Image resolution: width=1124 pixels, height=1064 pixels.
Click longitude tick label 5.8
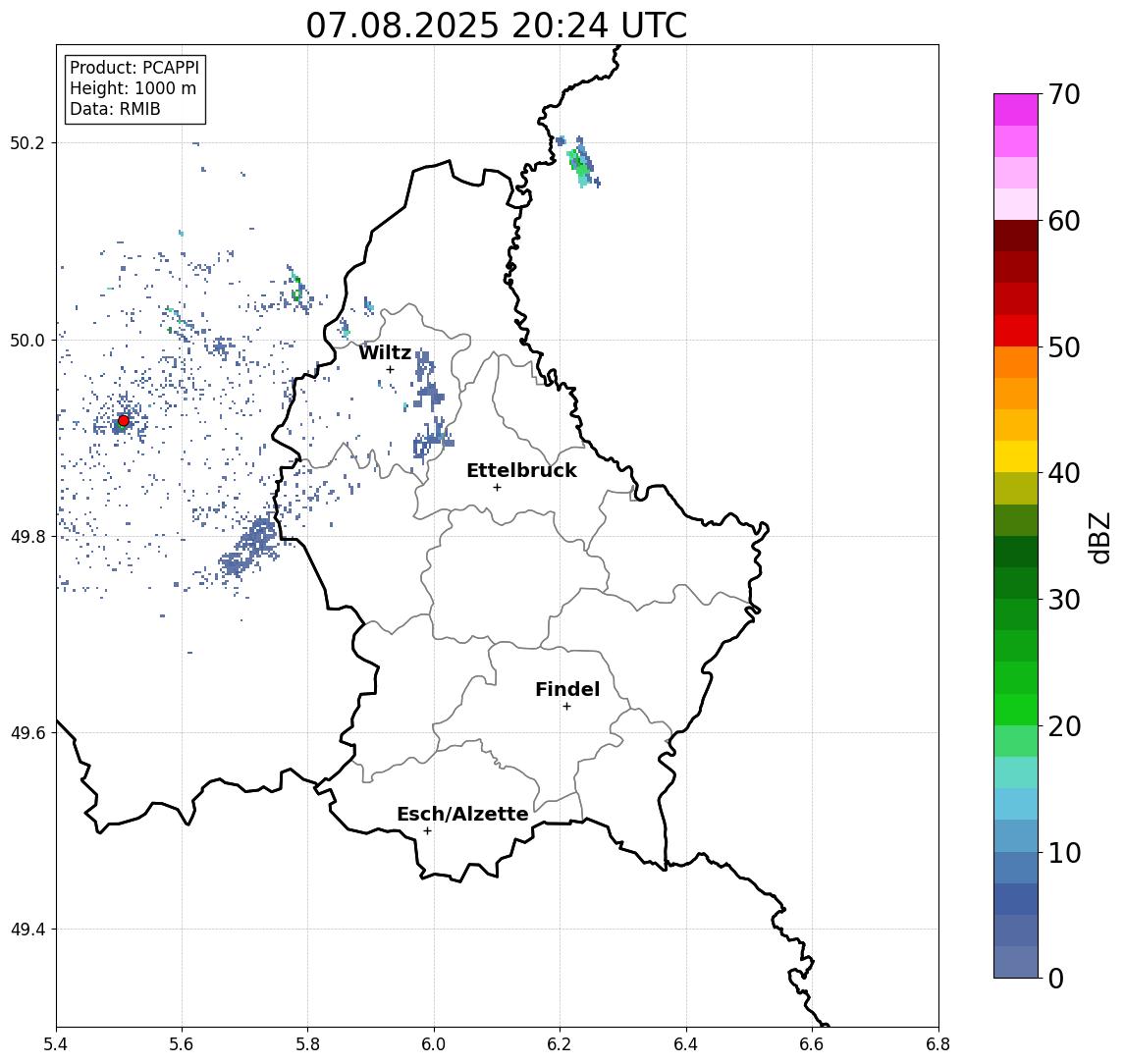[x=307, y=1044]
